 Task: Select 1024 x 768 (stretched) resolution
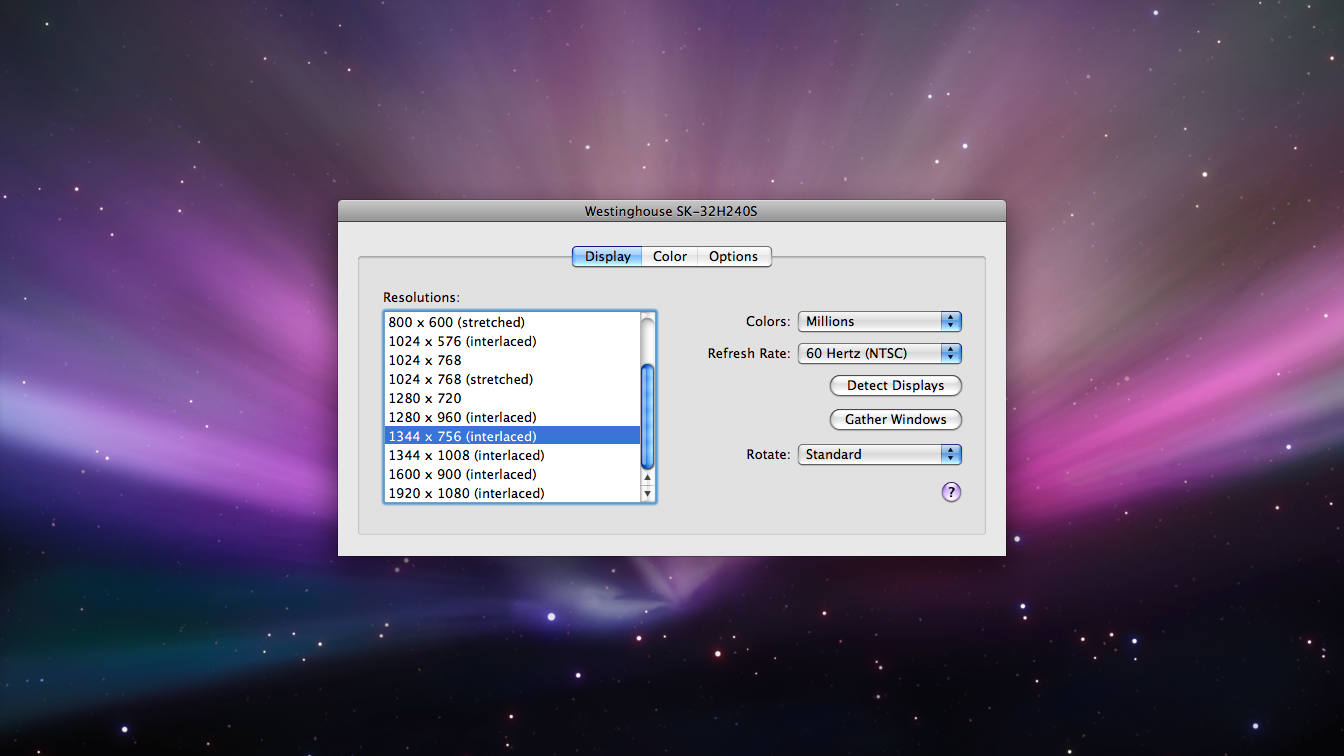point(512,380)
